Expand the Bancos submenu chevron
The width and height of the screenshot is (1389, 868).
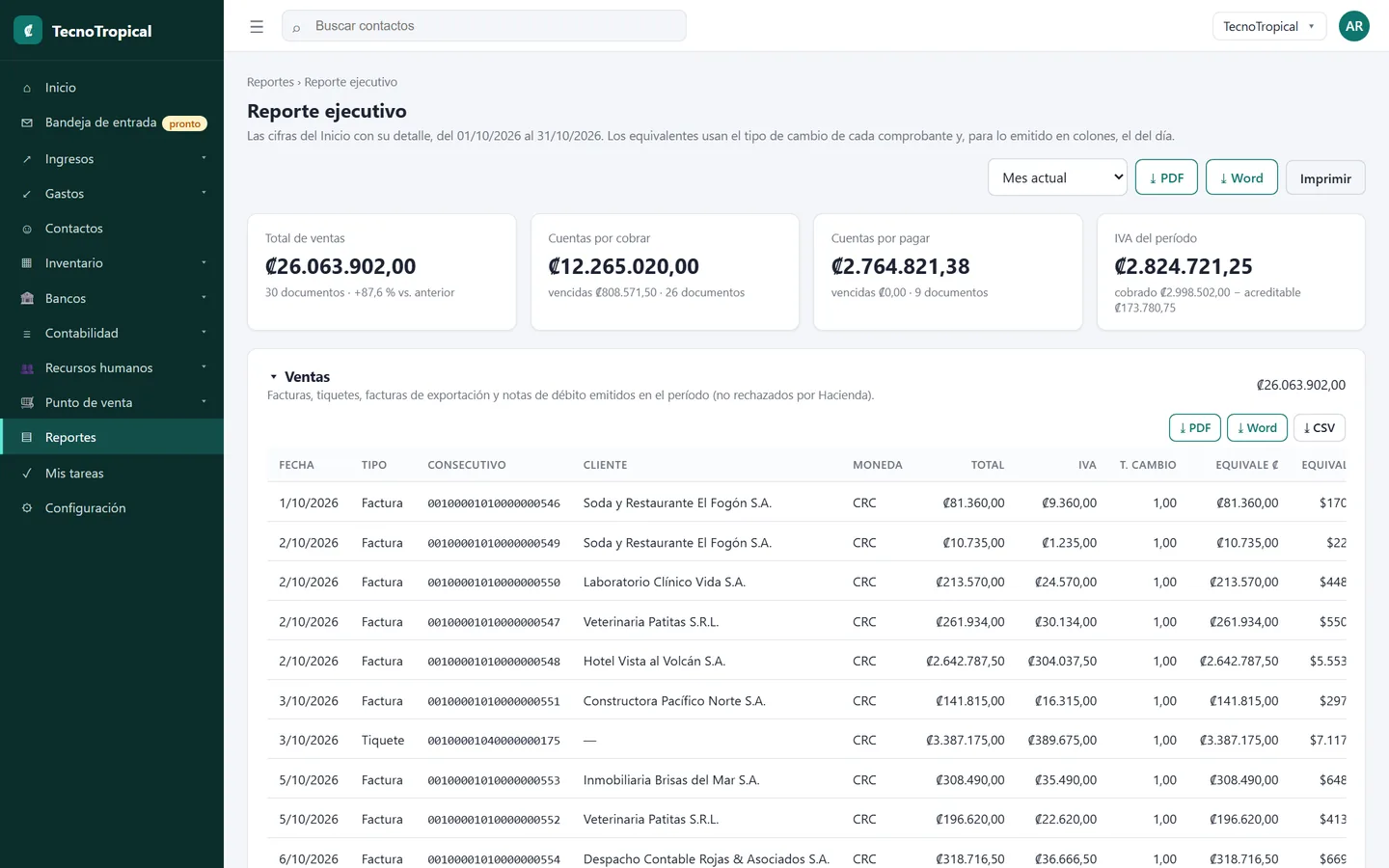click(x=204, y=298)
